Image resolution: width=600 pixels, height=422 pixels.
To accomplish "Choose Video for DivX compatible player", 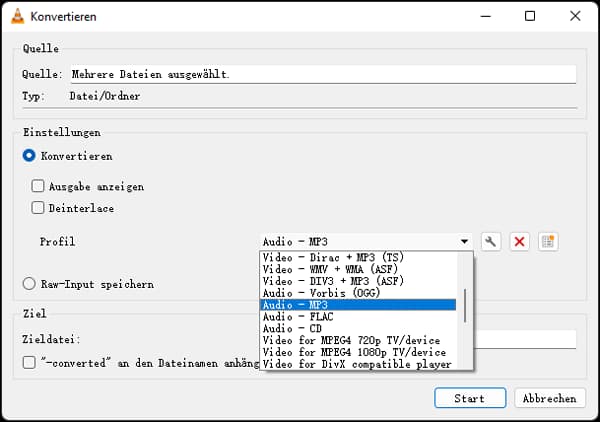I will [358, 364].
